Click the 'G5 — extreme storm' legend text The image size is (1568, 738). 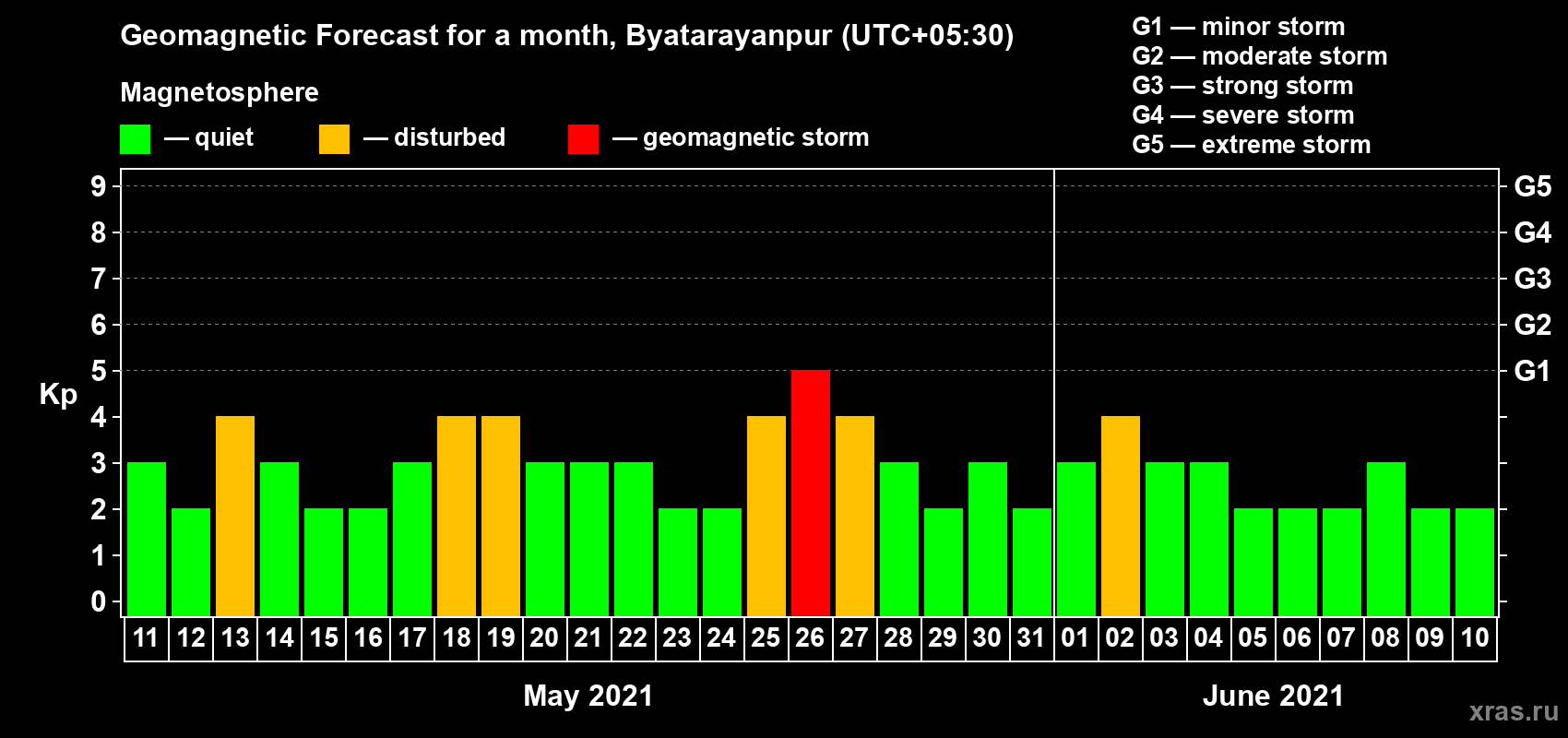coord(1252,145)
